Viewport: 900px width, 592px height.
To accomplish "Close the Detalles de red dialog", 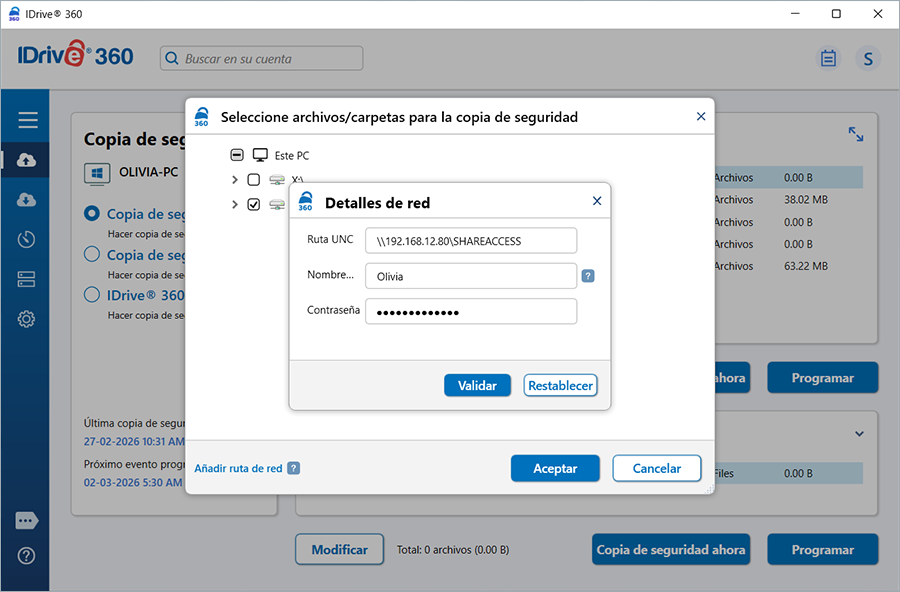I will point(597,200).
